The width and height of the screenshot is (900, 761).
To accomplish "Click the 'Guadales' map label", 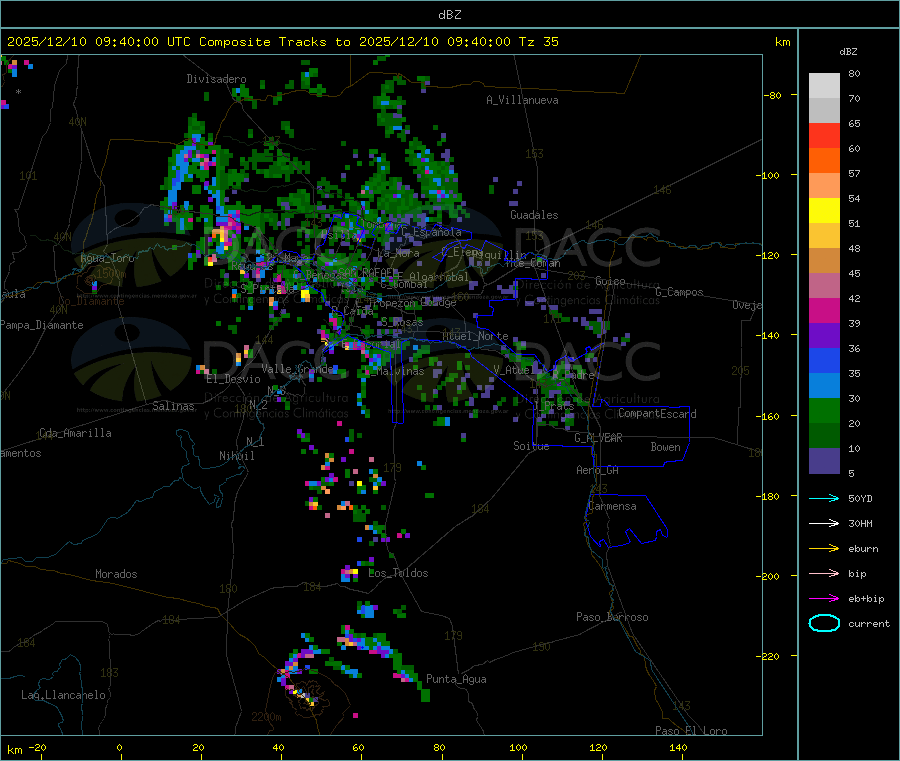I will (534, 215).
